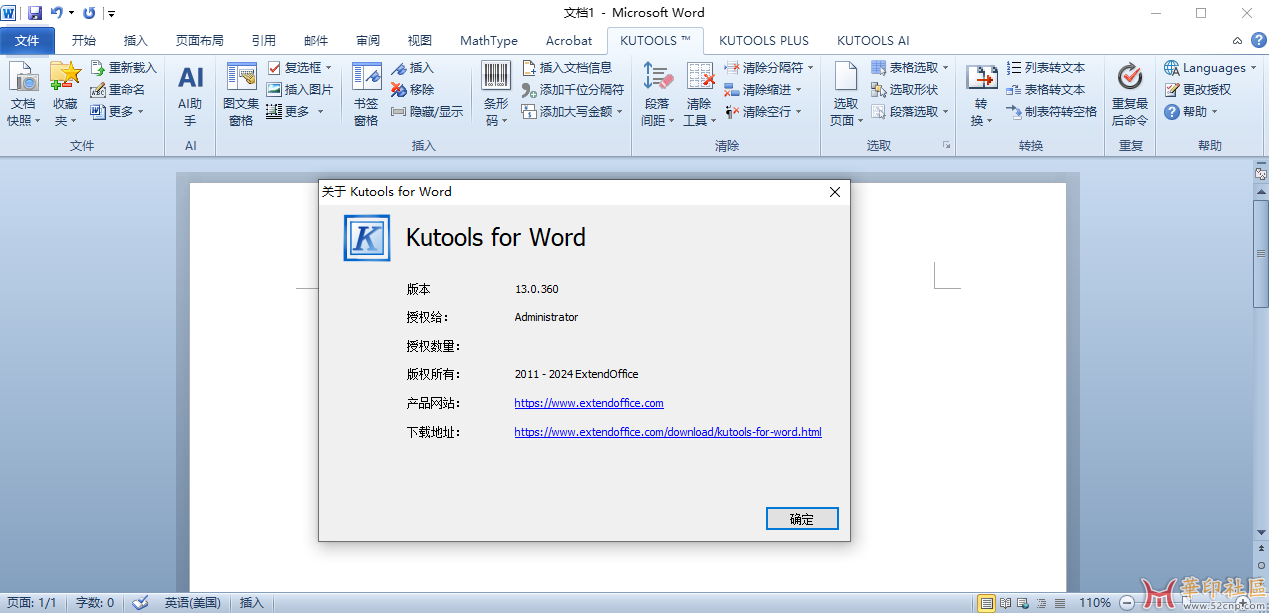
Task: Switch to the Home (开始) tab
Action: (x=84, y=41)
